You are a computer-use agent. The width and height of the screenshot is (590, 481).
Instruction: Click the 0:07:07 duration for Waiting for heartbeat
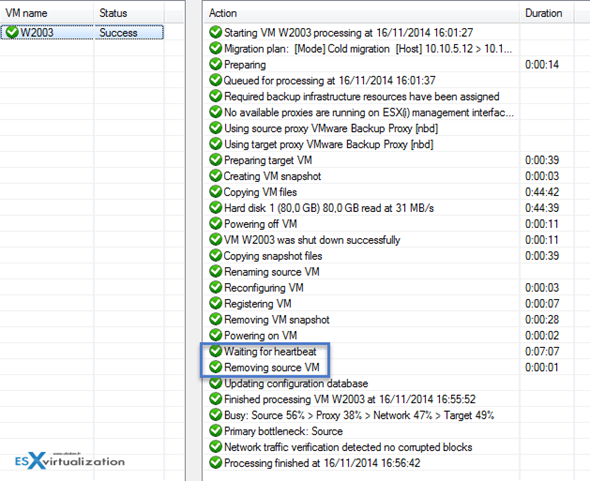(x=542, y=352)
